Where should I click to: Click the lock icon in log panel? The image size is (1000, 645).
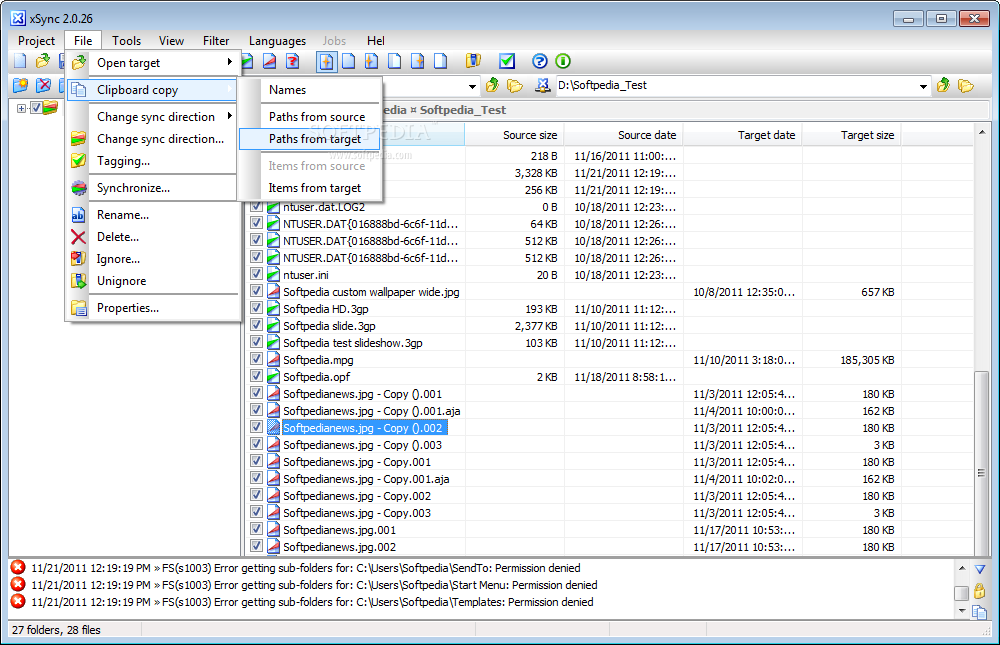[x=980, y=591]
